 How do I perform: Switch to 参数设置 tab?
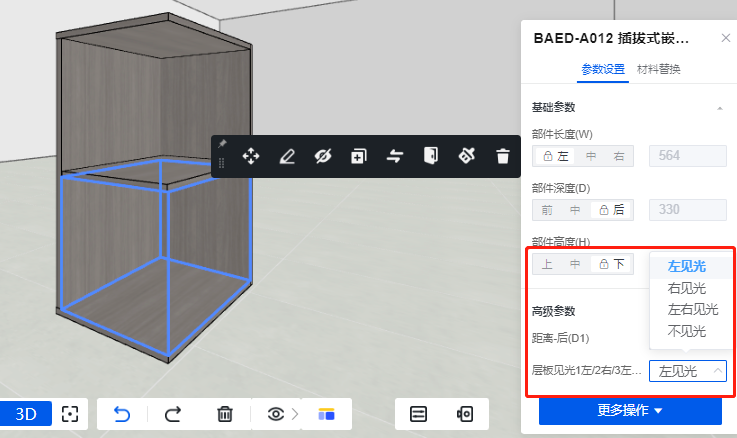coord(603,70)
